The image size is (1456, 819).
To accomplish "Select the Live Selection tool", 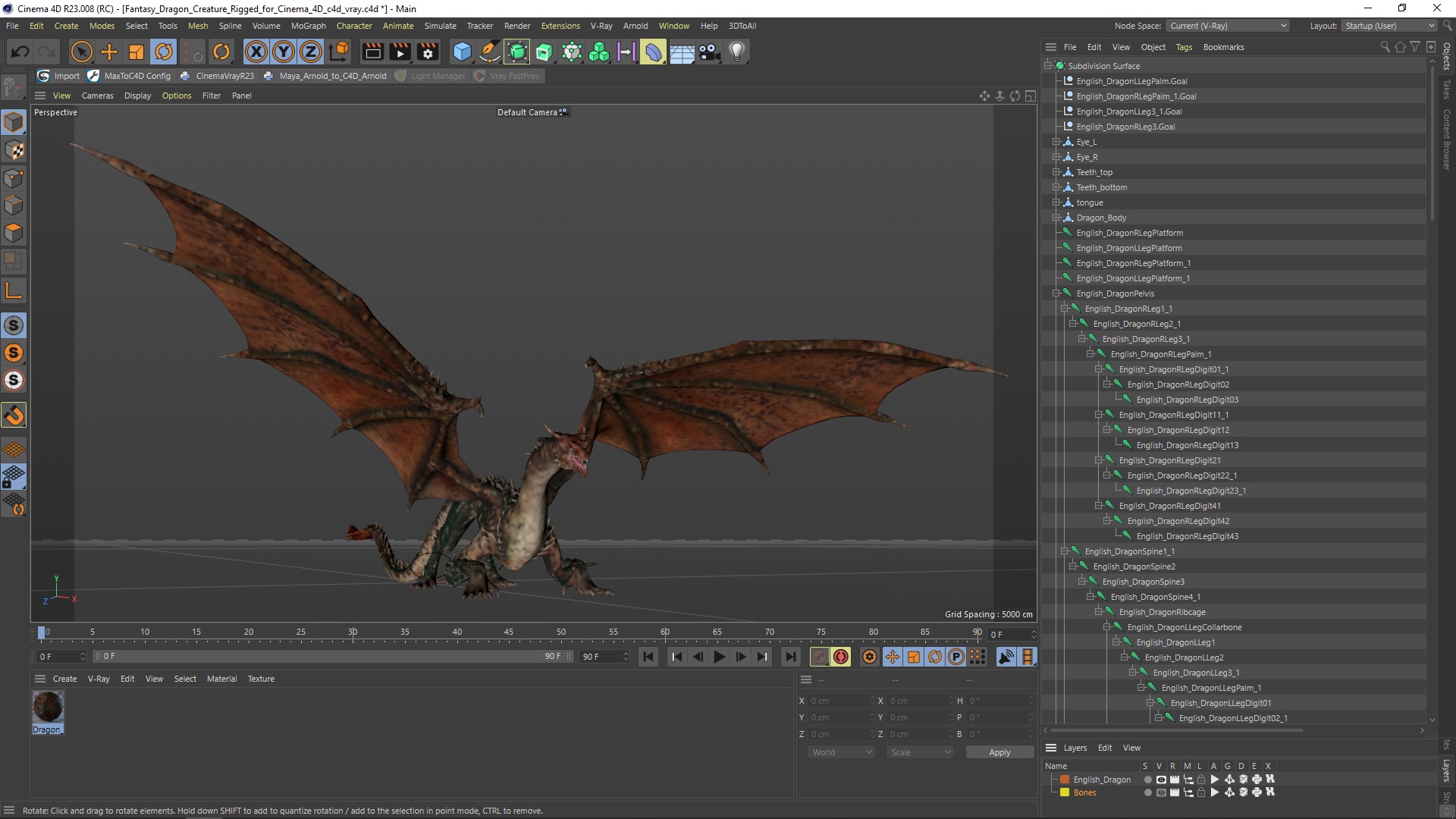I will point(81,52).
